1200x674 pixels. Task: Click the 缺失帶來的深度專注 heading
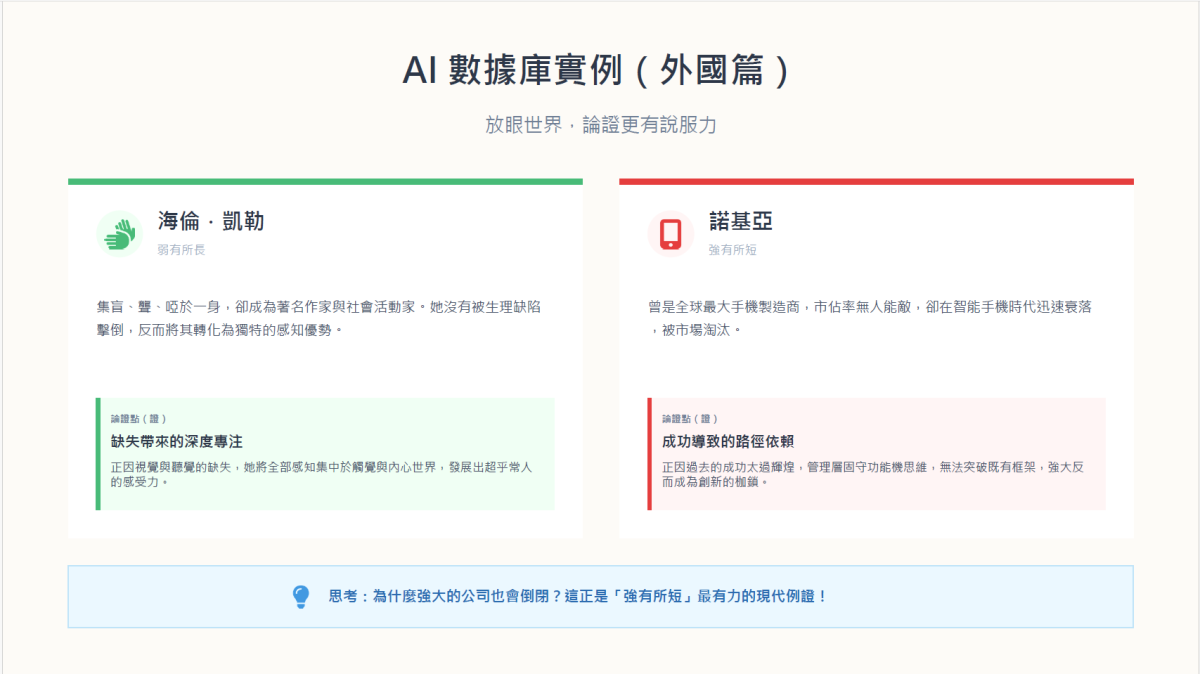click(x=177, y=441)
